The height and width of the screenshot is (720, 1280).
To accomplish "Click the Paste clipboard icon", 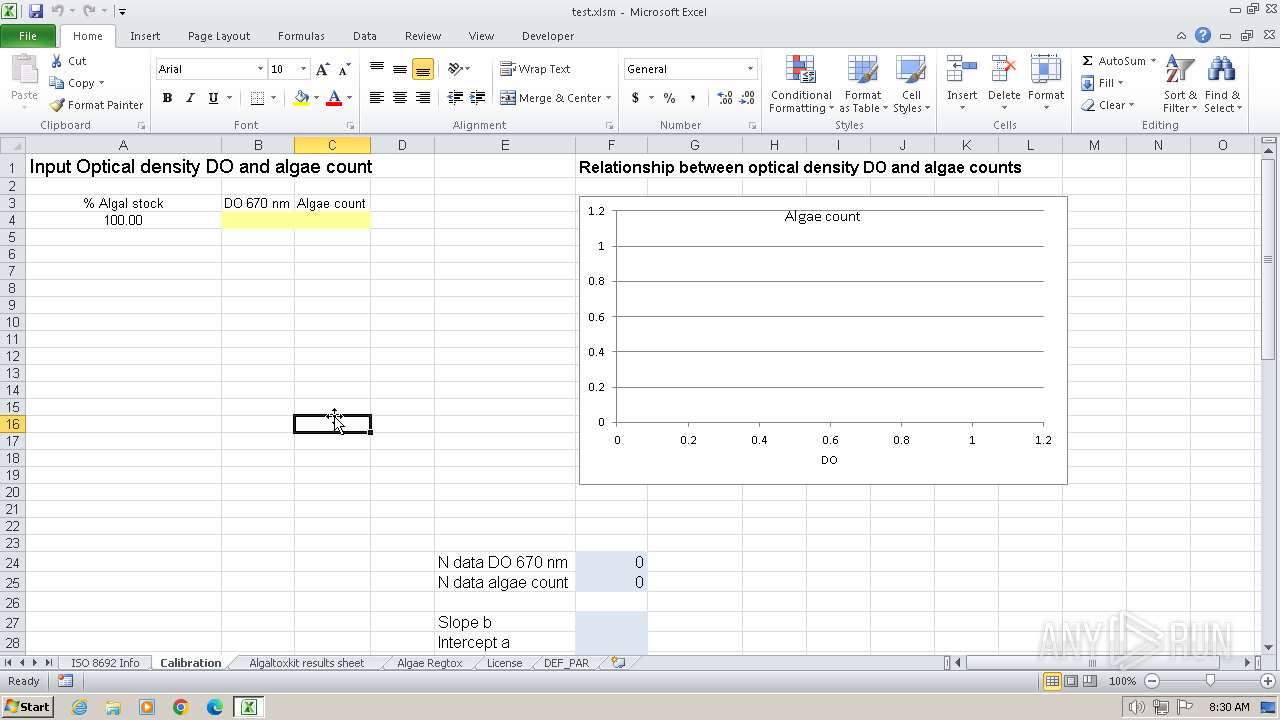I will pos(24,72).
